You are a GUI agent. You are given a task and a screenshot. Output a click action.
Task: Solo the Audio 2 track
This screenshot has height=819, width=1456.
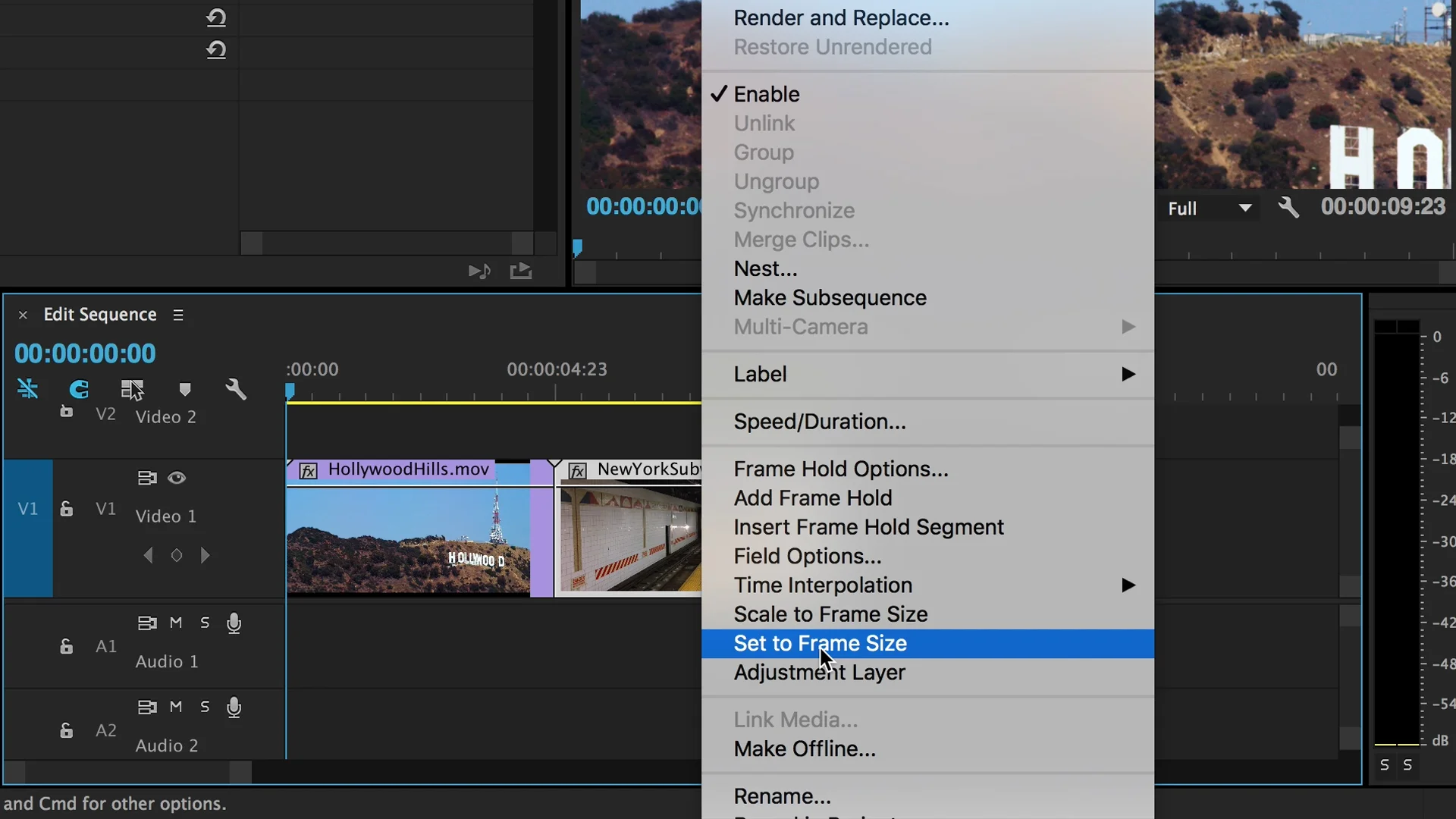(x=205, y=707)
